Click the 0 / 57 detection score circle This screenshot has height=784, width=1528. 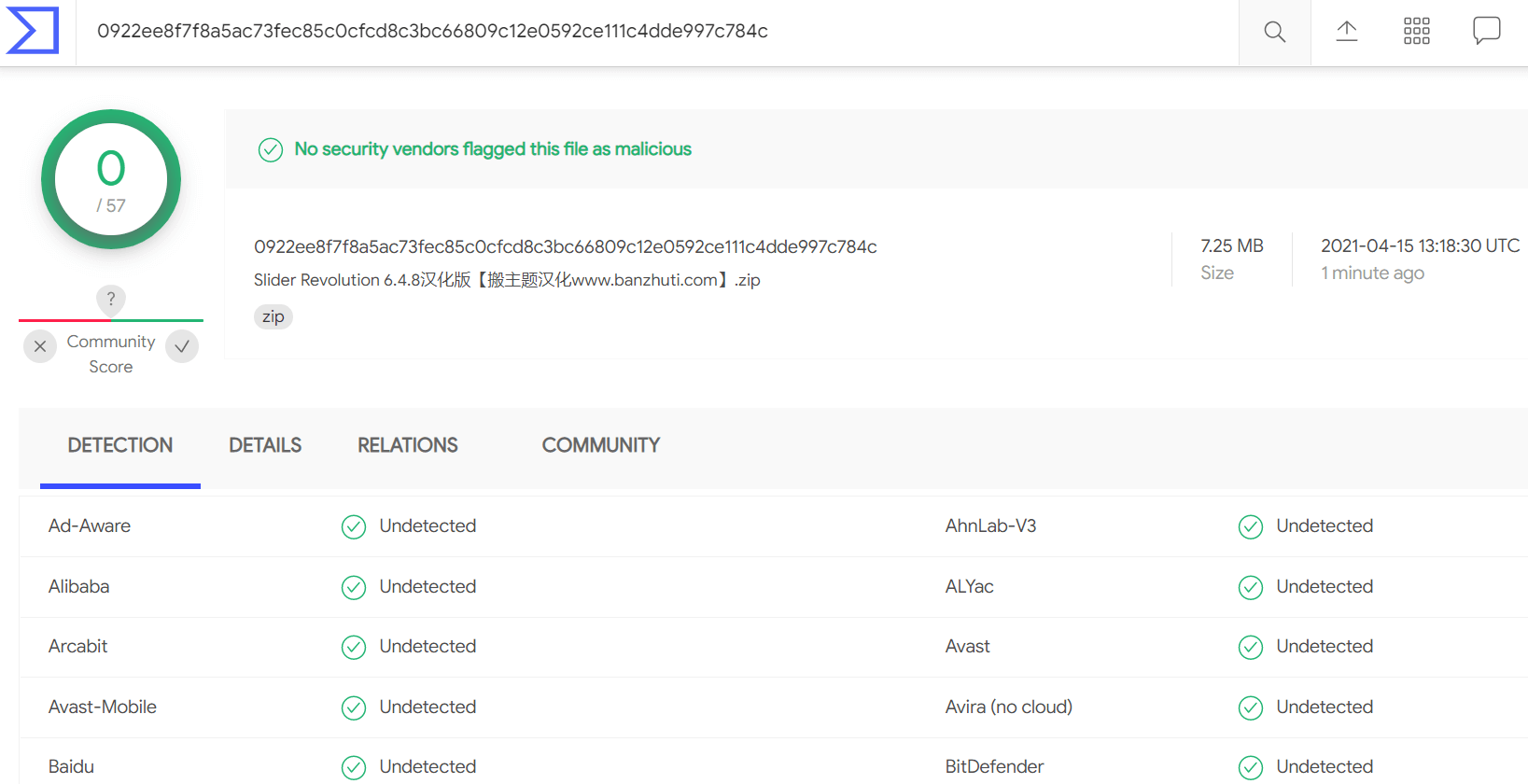pos(111,179)
